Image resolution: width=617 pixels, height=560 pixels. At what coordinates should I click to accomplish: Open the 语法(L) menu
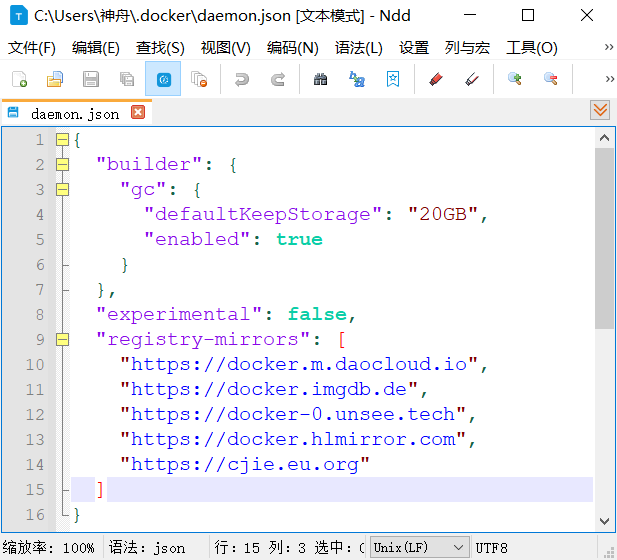tap(358, 48)
